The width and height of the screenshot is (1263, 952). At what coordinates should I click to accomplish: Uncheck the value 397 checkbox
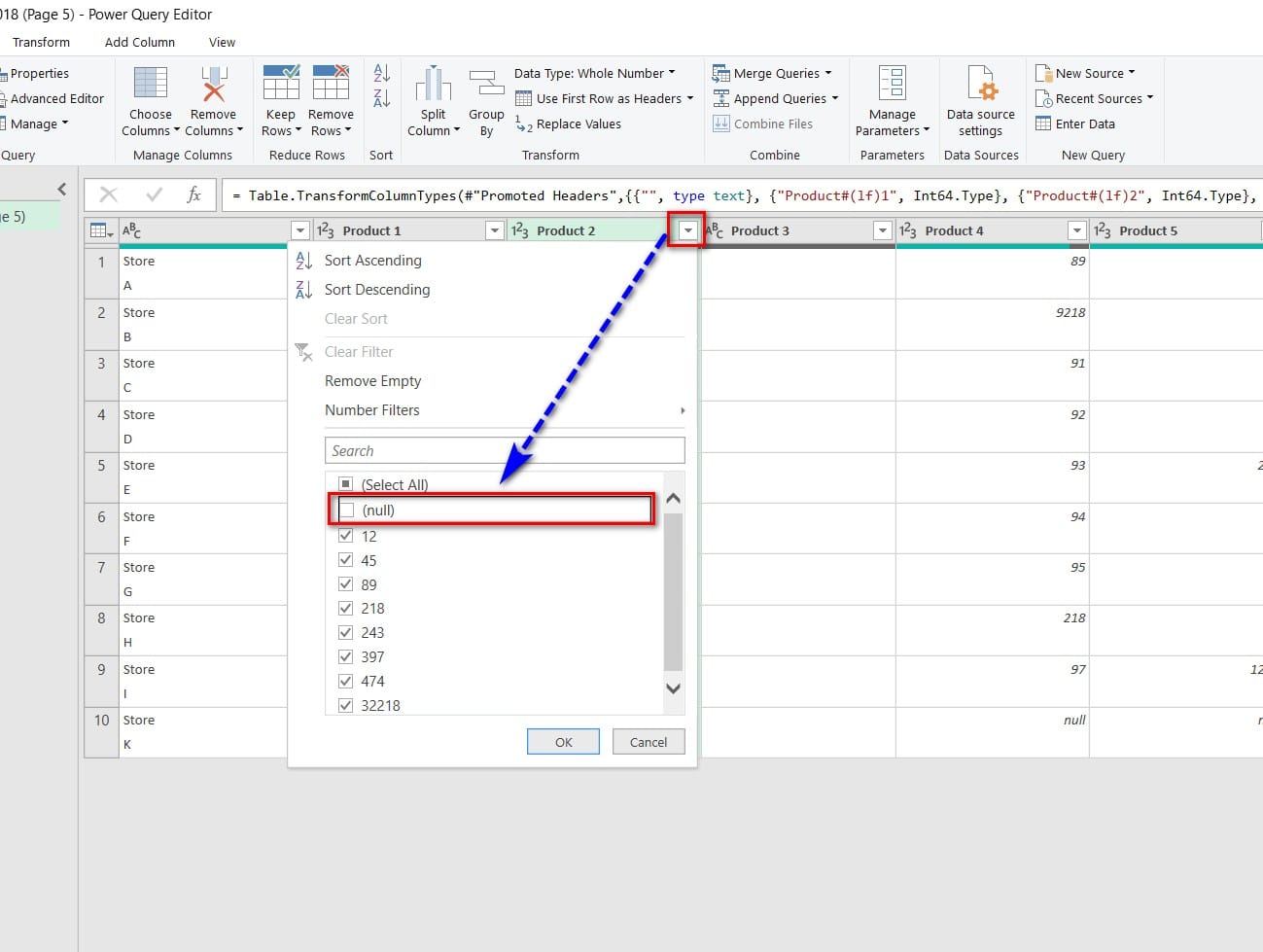click(x=345, y=656)
